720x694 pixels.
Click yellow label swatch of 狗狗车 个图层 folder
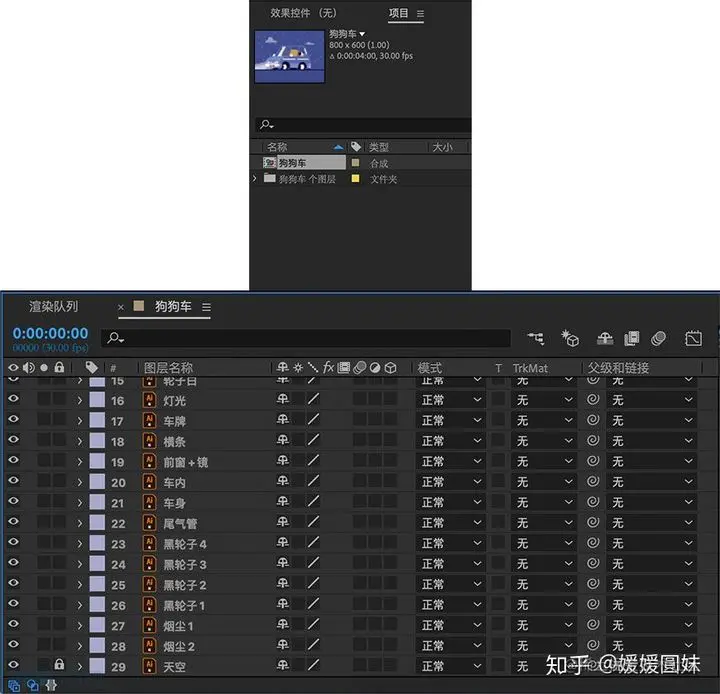(355, 179)
